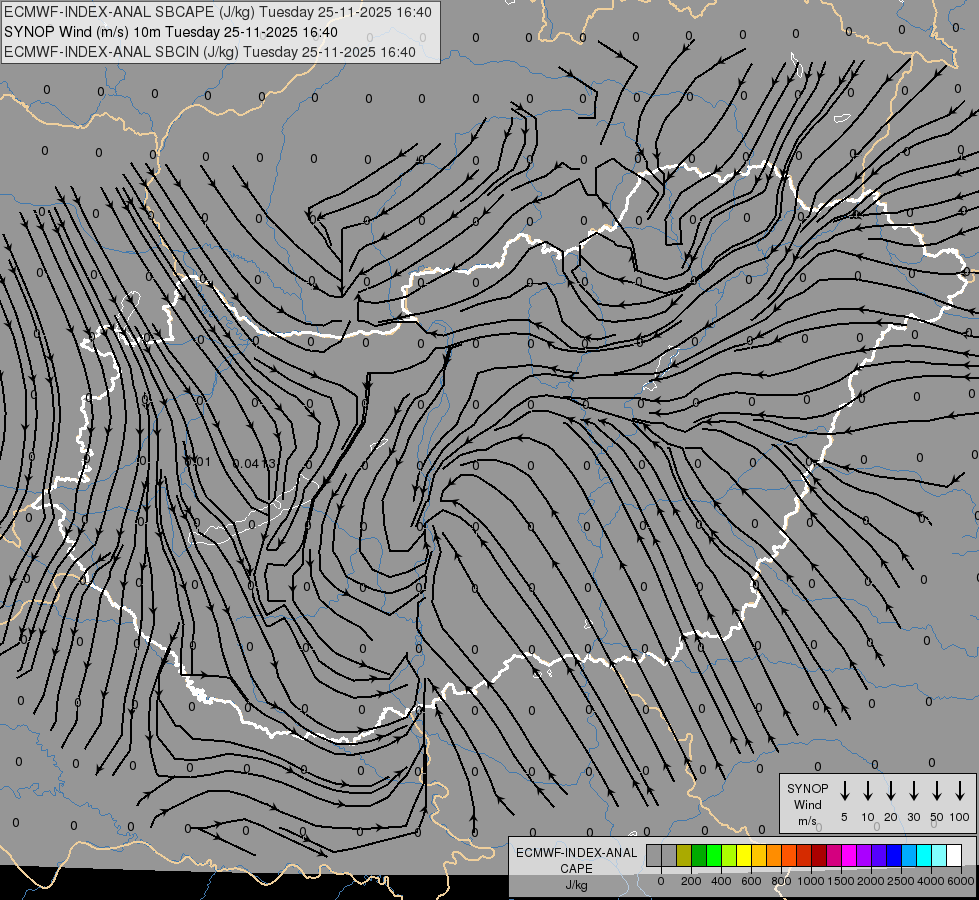This screenshot has width=979, height=900.
Task: Click the 200 tick label on CAPE scale
Action: 691,881
